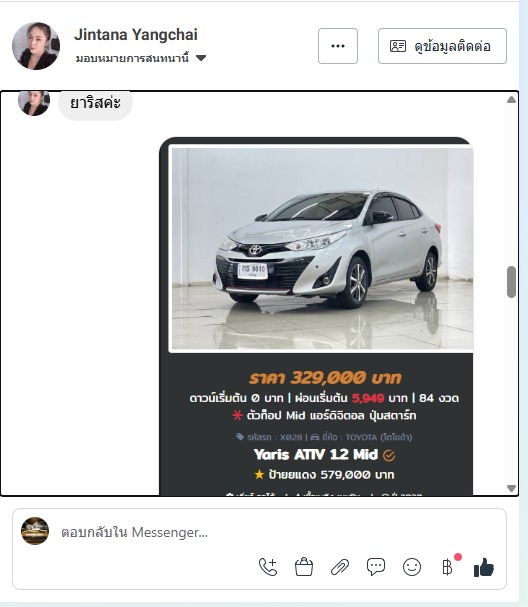The height and width of the screenshot is (607, 528).
Task: Open the shopping bag products icon
Action: tap(304, 567)
